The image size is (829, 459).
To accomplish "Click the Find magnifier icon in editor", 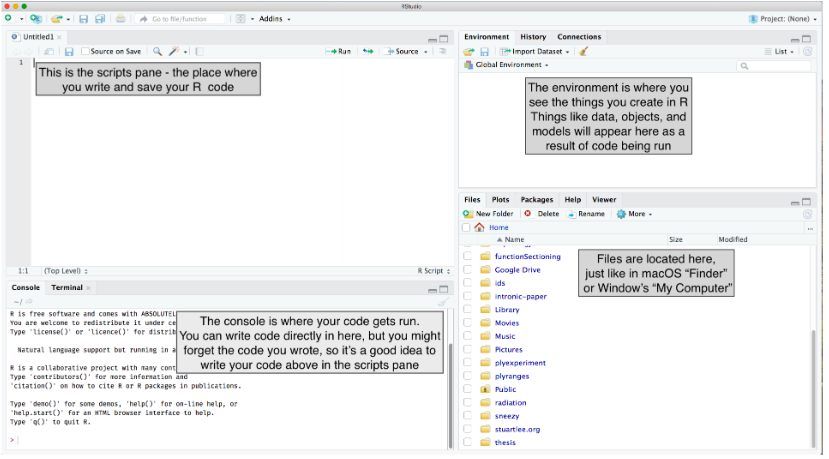I will pos(157,51).
